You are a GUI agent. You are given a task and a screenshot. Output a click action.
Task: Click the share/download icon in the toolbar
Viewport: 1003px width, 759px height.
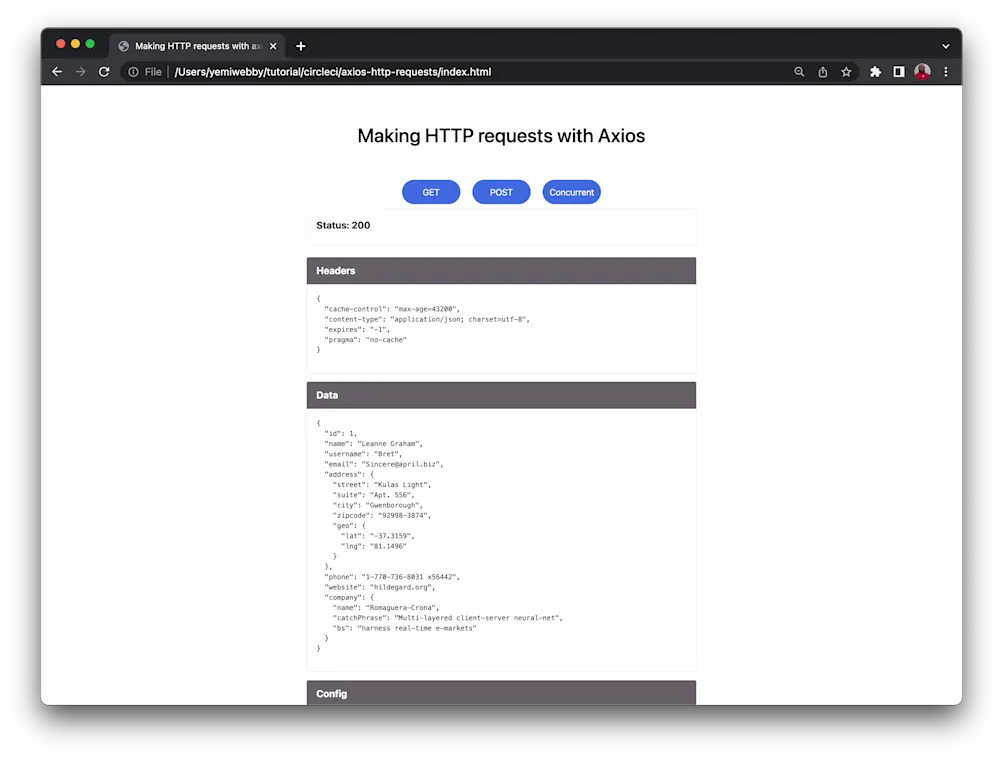(821, 71)
